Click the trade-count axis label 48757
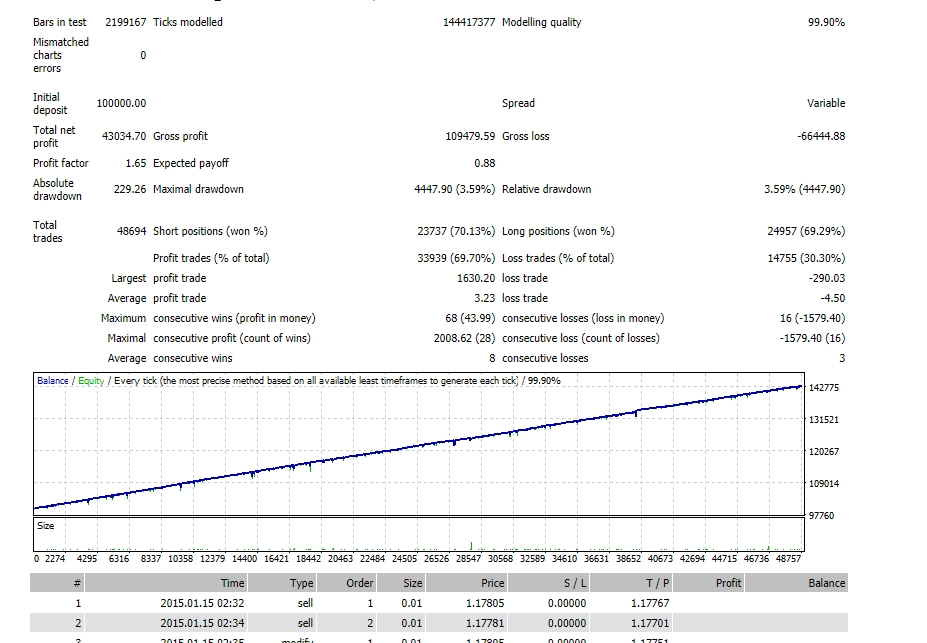The image size is (927, 643). 788,559
